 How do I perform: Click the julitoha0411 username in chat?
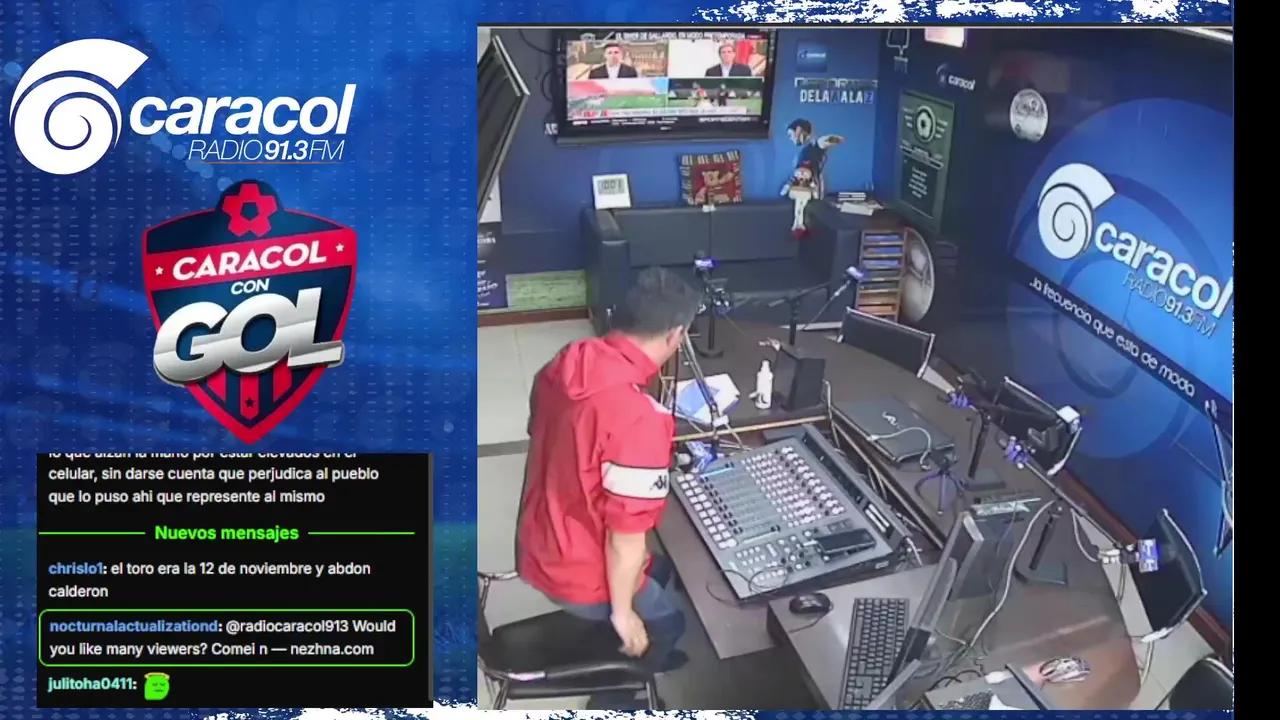[x=92, y=685]
